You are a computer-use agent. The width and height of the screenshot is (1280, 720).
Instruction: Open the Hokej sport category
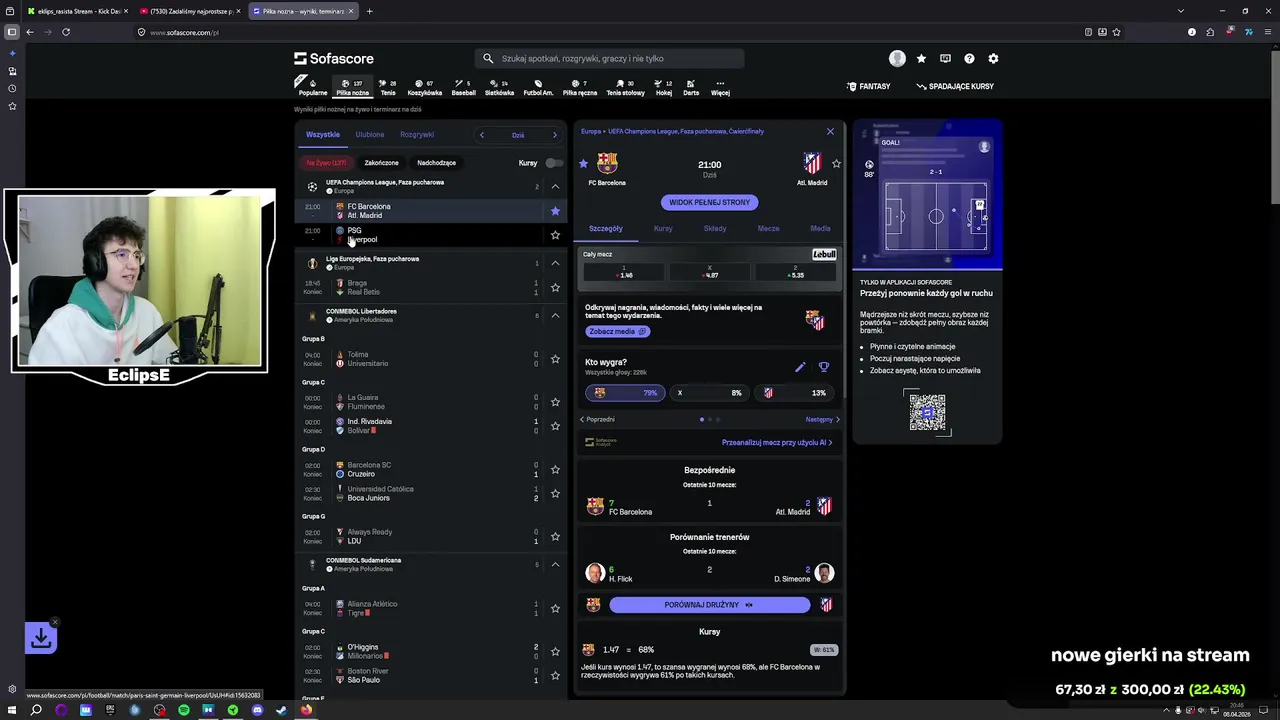tap(664, 87)
